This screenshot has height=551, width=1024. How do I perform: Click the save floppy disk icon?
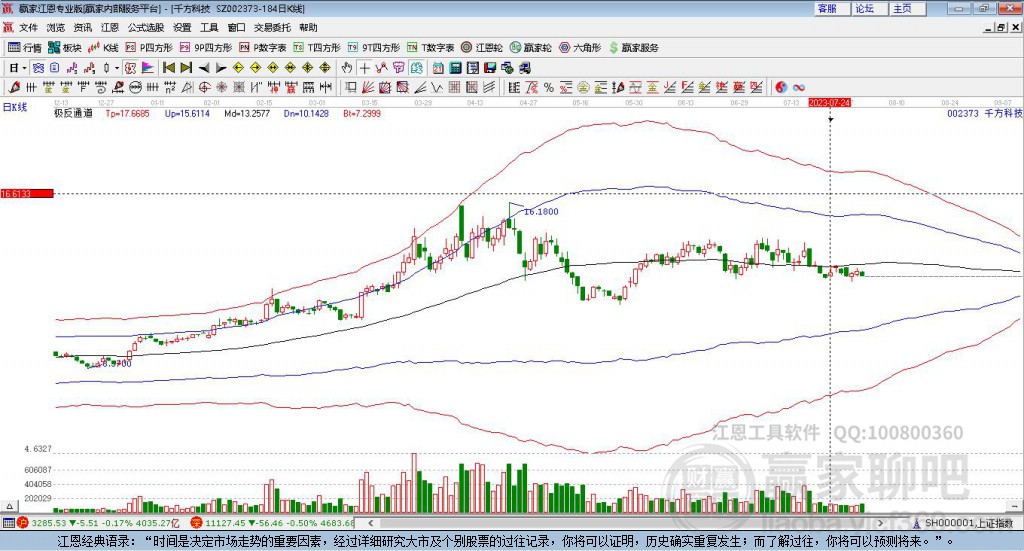[x=490, y=68]
